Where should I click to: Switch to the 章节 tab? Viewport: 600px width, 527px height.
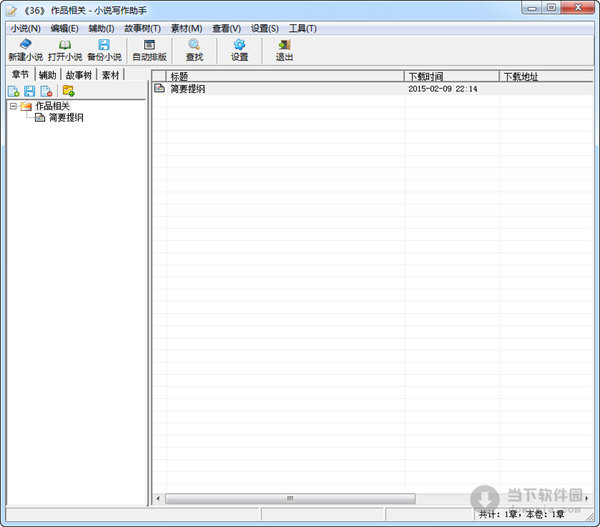20,74
